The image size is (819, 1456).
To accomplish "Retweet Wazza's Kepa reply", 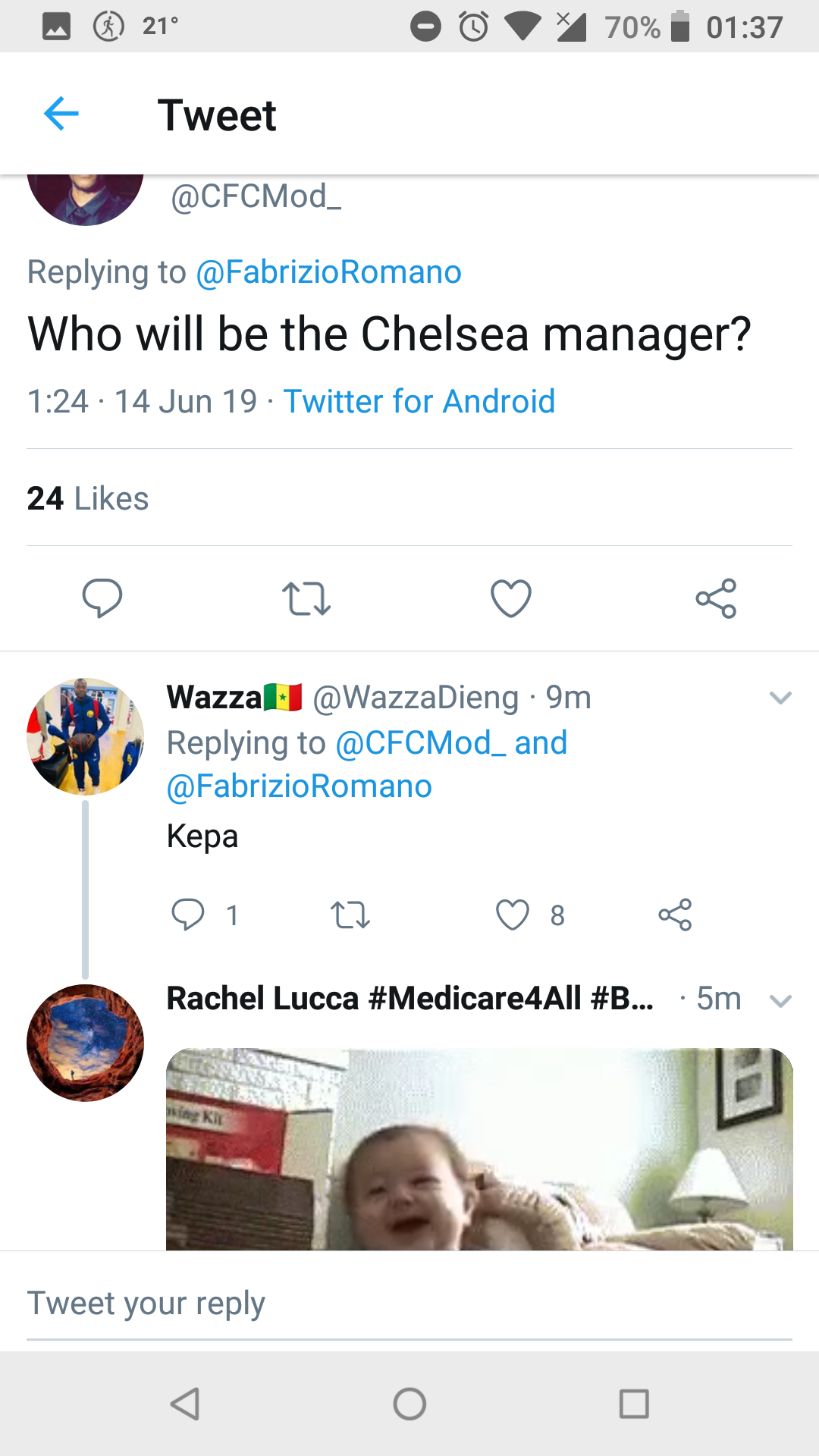I will tap(350, 915).
